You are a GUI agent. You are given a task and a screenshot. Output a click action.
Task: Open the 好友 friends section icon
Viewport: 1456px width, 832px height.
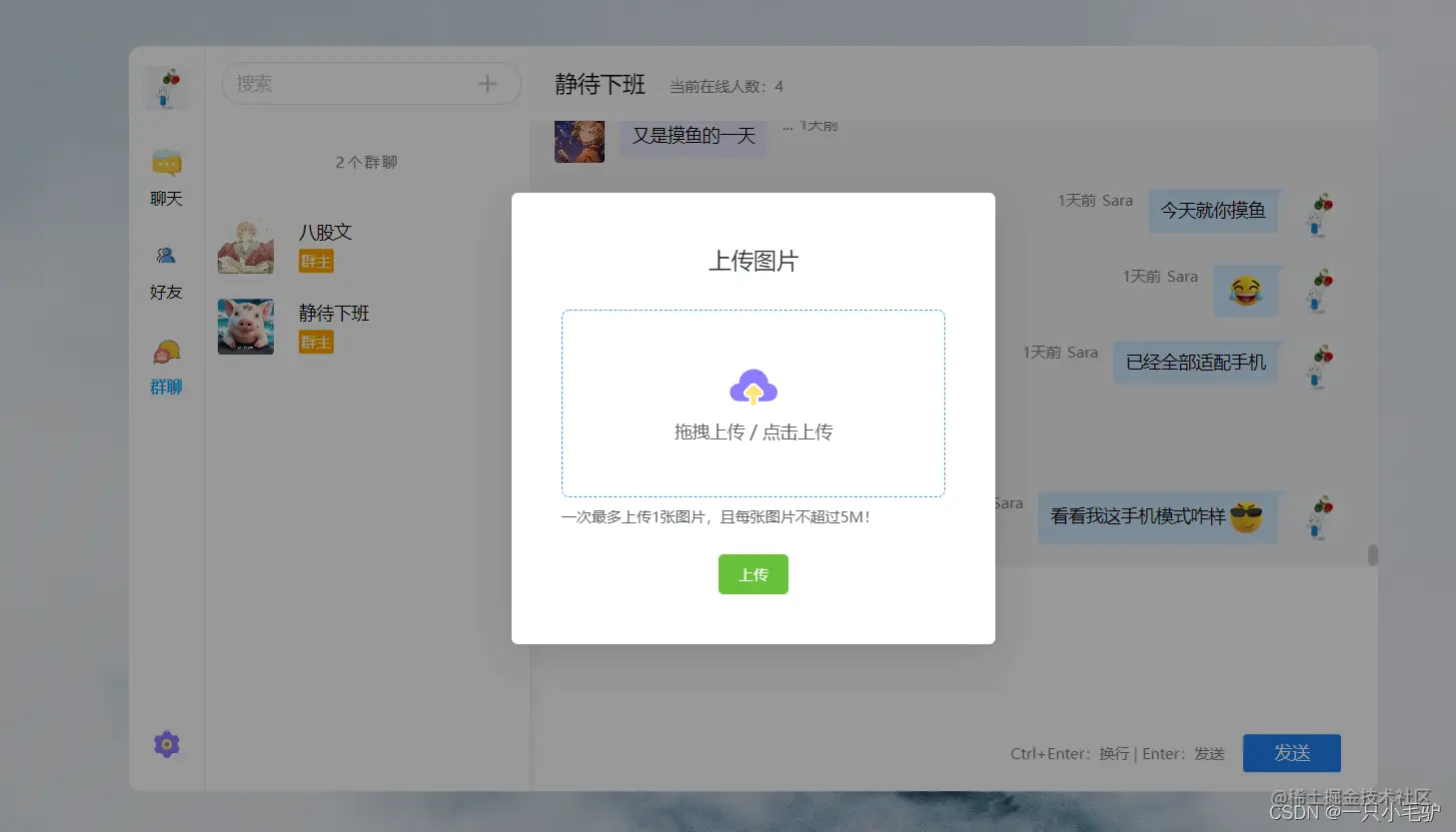pos(165,272)
